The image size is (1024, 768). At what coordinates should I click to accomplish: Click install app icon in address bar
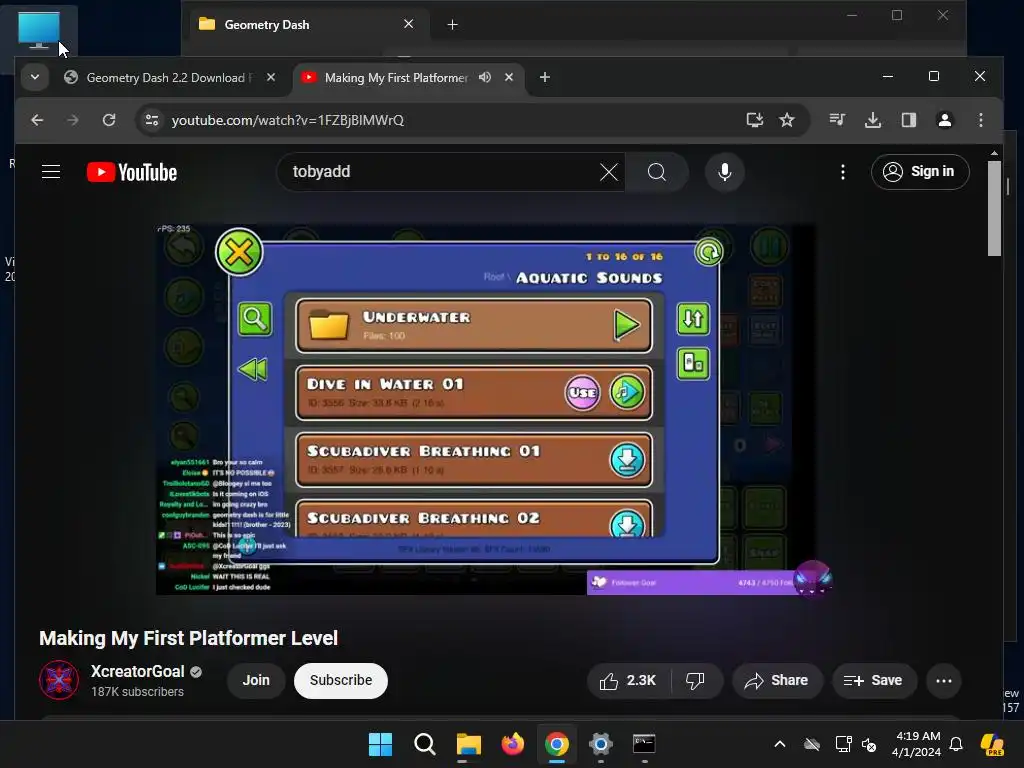pyautogui.click(x=754, y=120)
